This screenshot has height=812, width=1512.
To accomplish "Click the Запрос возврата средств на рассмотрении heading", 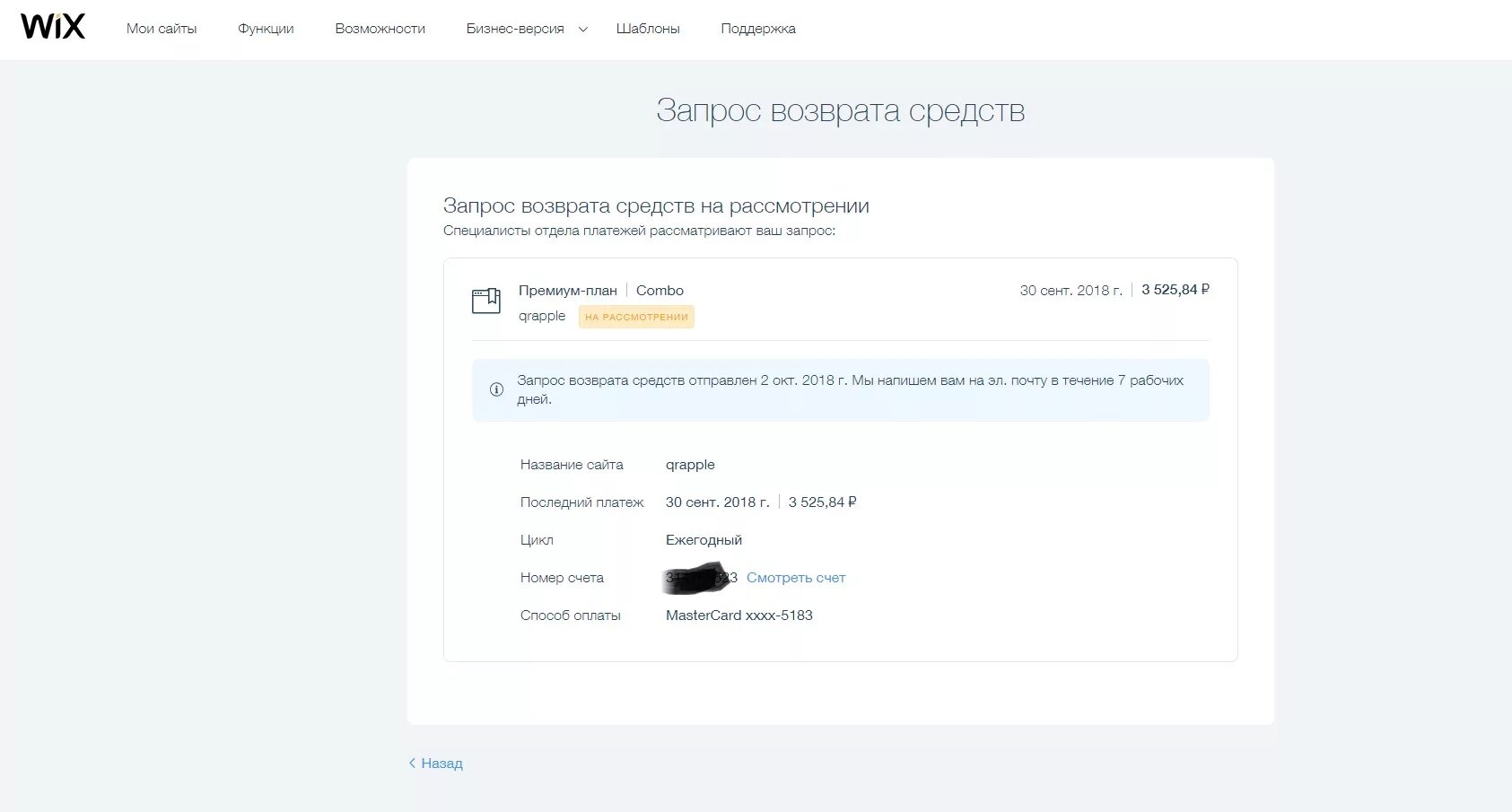I will [x=656, y=205].
